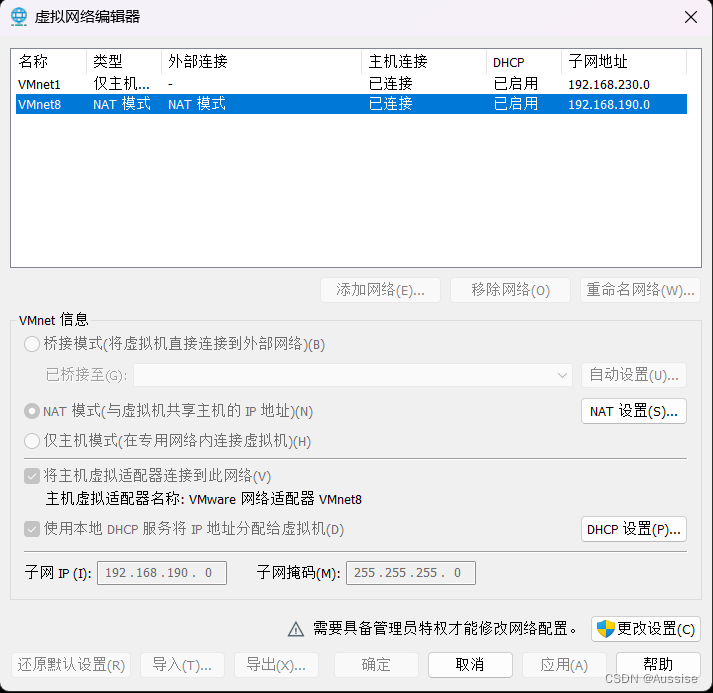The image size is (713, 693).
Task: Click the Virtual Network Editor globe icon
Action: coord(19,17)
